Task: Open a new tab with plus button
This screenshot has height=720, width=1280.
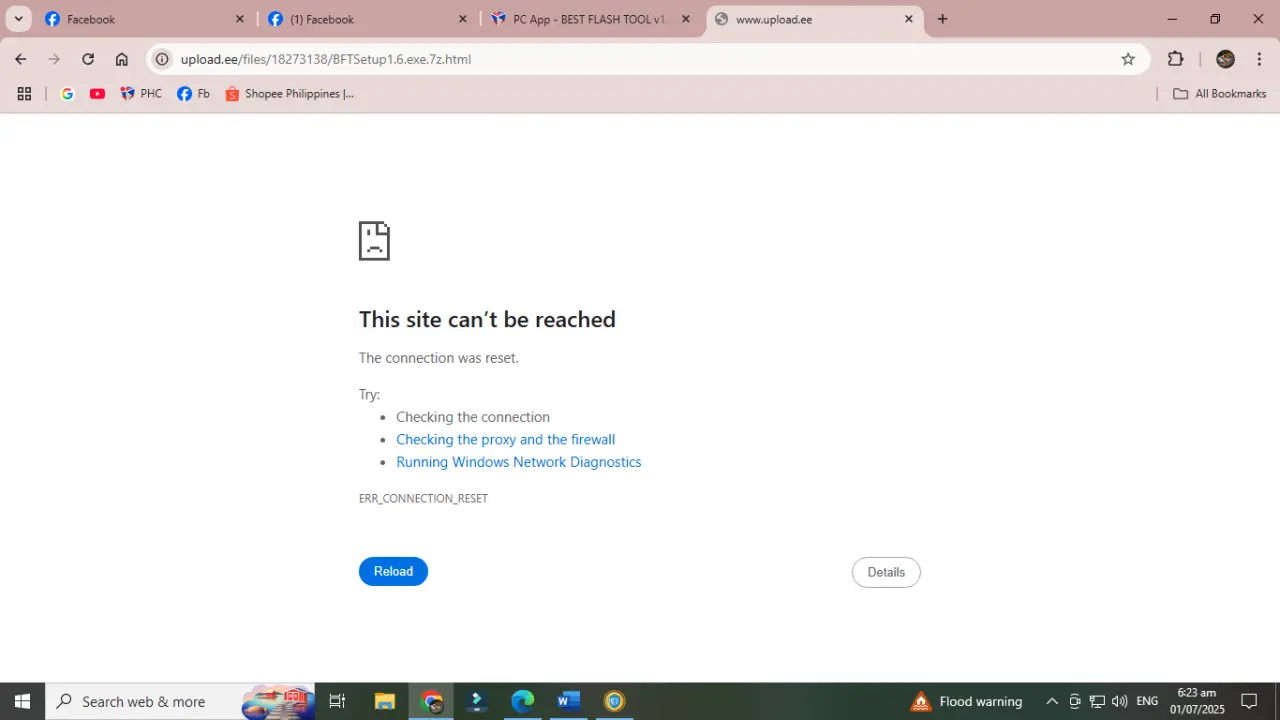Action: [x=942, y=19]
